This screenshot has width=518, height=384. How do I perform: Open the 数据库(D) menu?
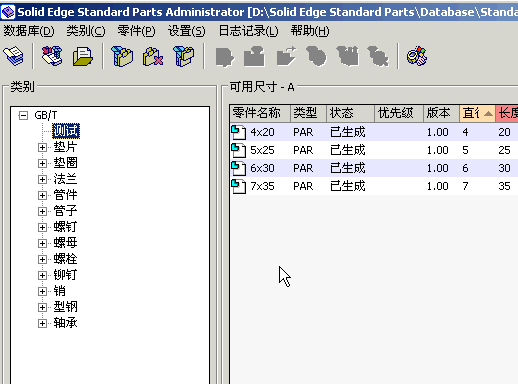(29, 31)
